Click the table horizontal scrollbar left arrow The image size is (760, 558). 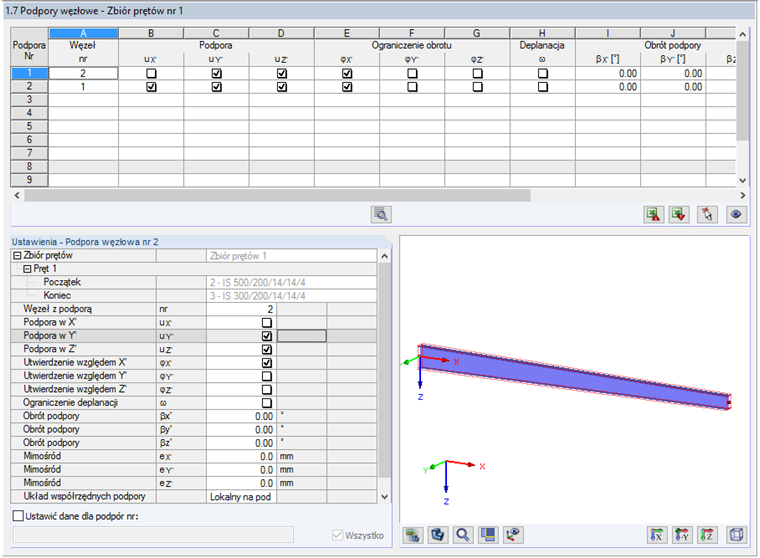pos(17,195)
